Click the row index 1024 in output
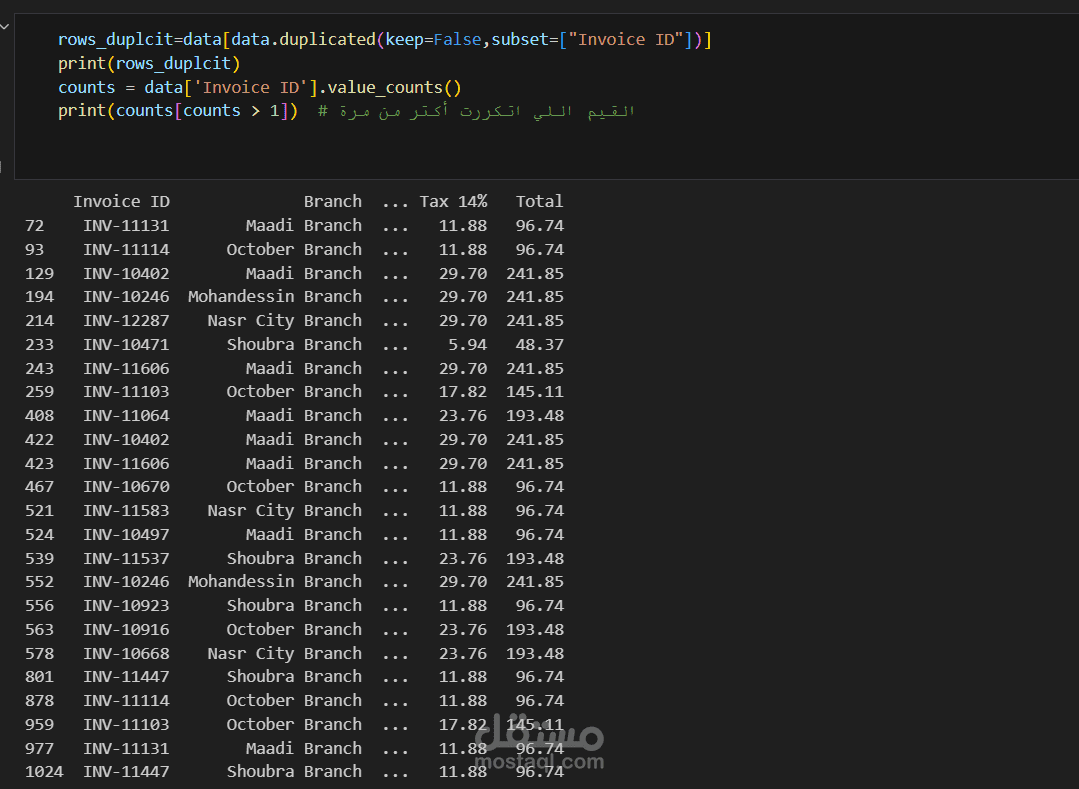 40,772
